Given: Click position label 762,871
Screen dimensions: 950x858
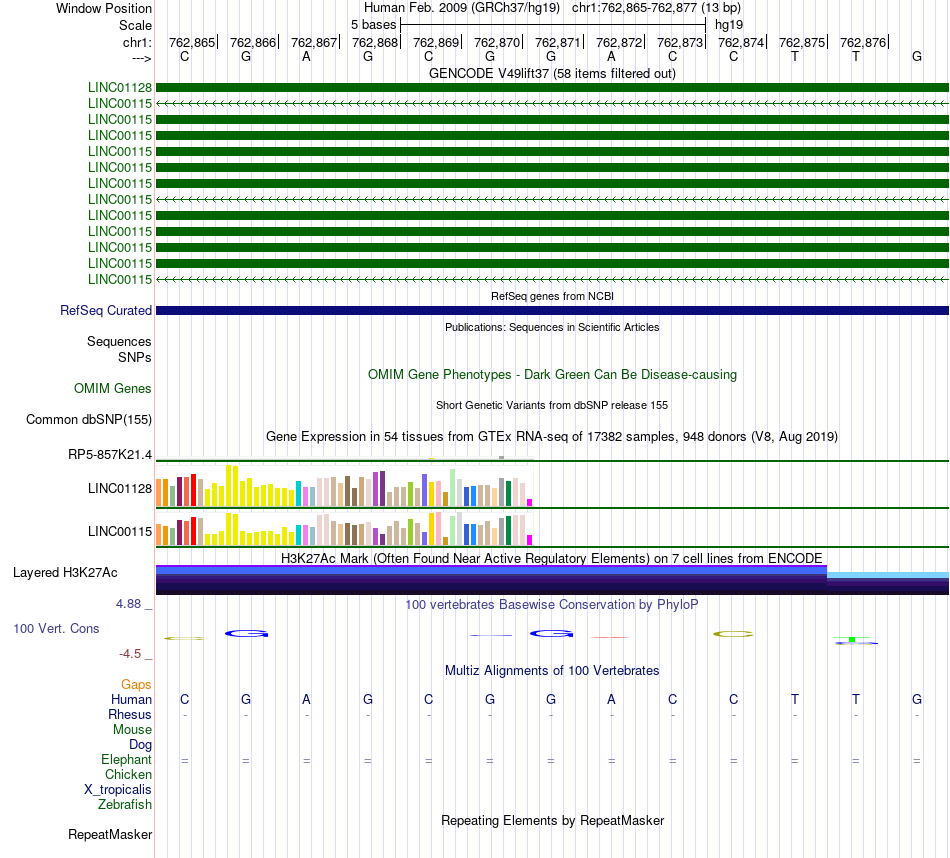Looking at the screenshot, I should coord(558,42).
